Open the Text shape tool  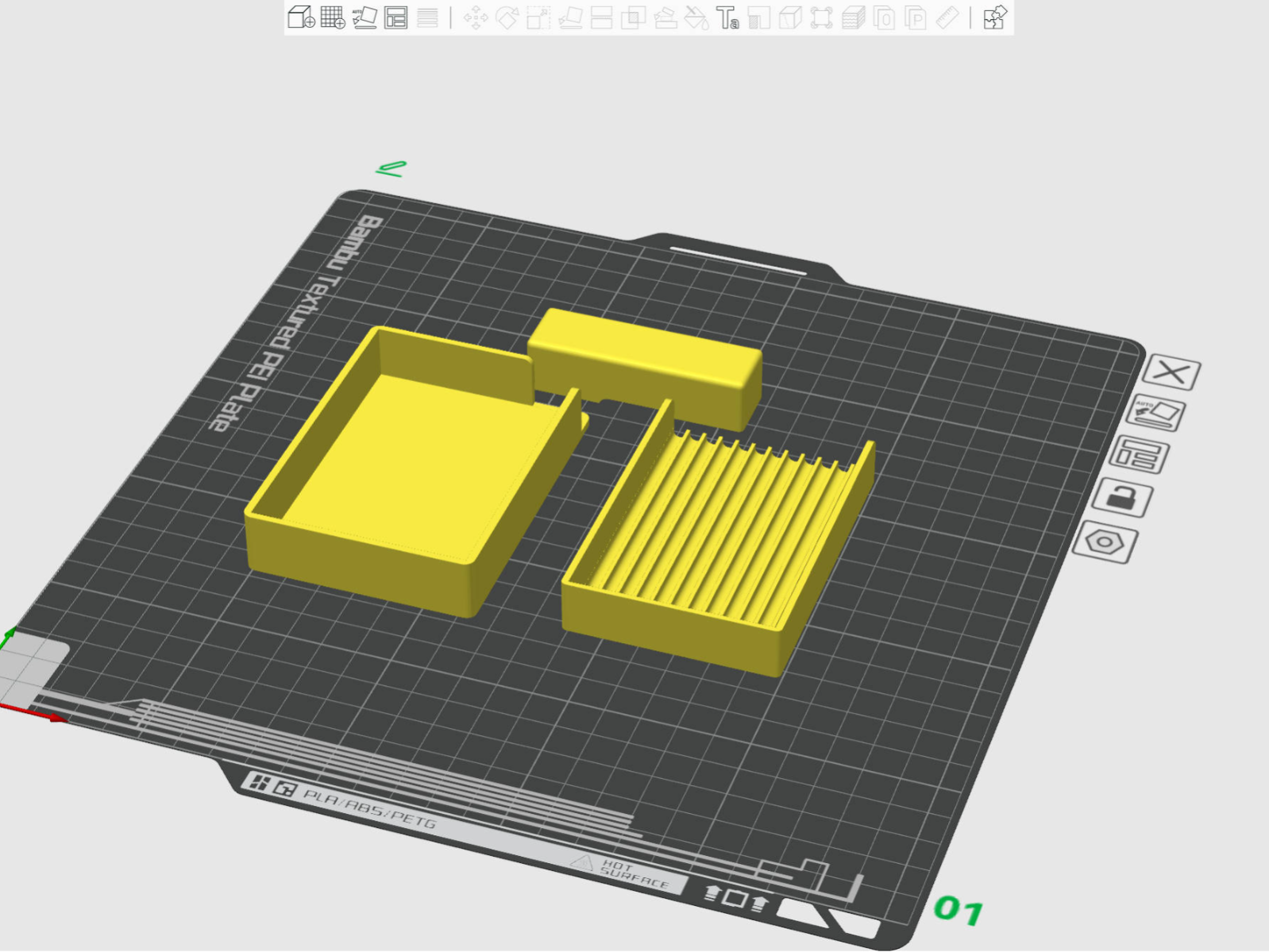(x=727, y=17)
